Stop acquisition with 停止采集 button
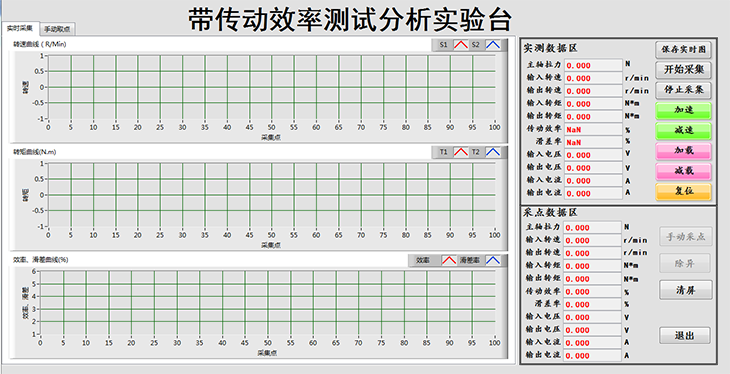Screen dimensions: 730x374 (683, 89)
